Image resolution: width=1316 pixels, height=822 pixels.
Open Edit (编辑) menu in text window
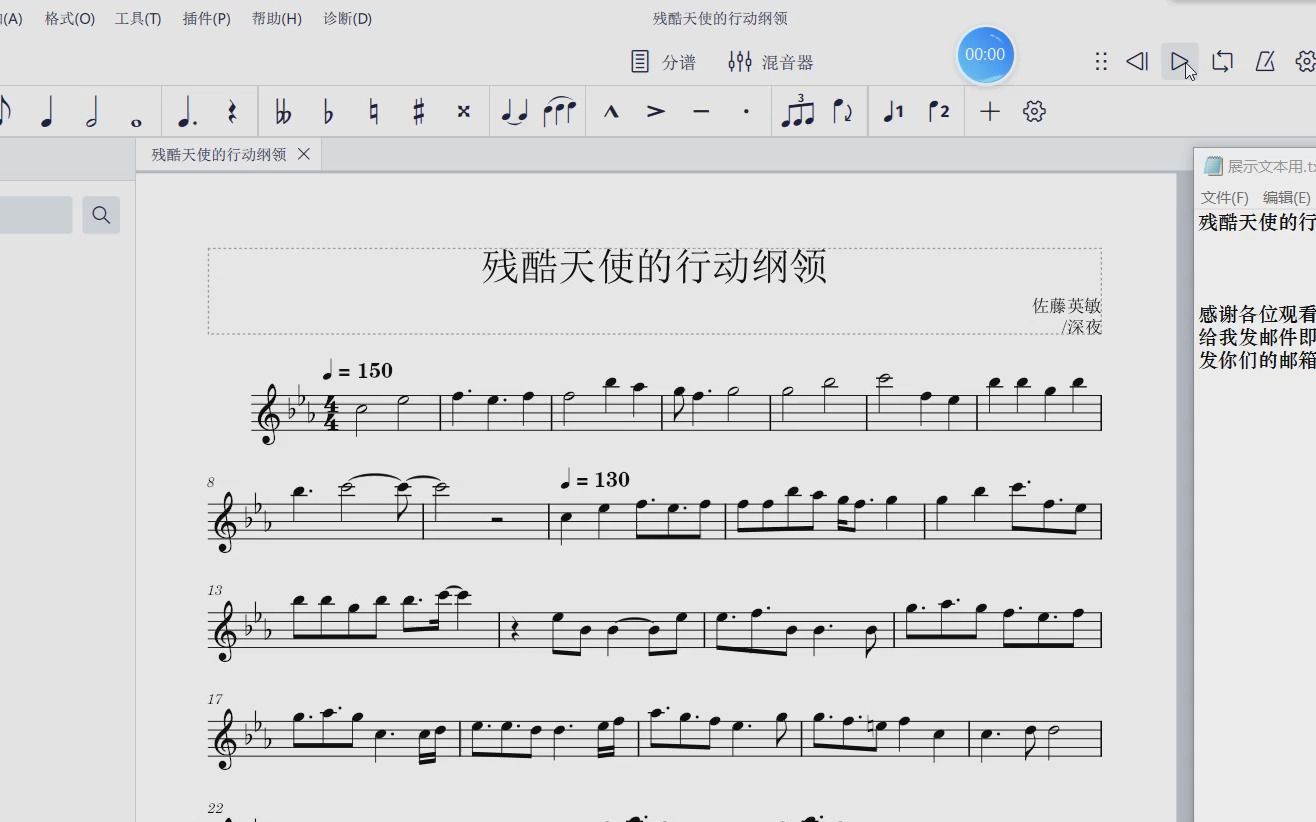pos(1286,197)
